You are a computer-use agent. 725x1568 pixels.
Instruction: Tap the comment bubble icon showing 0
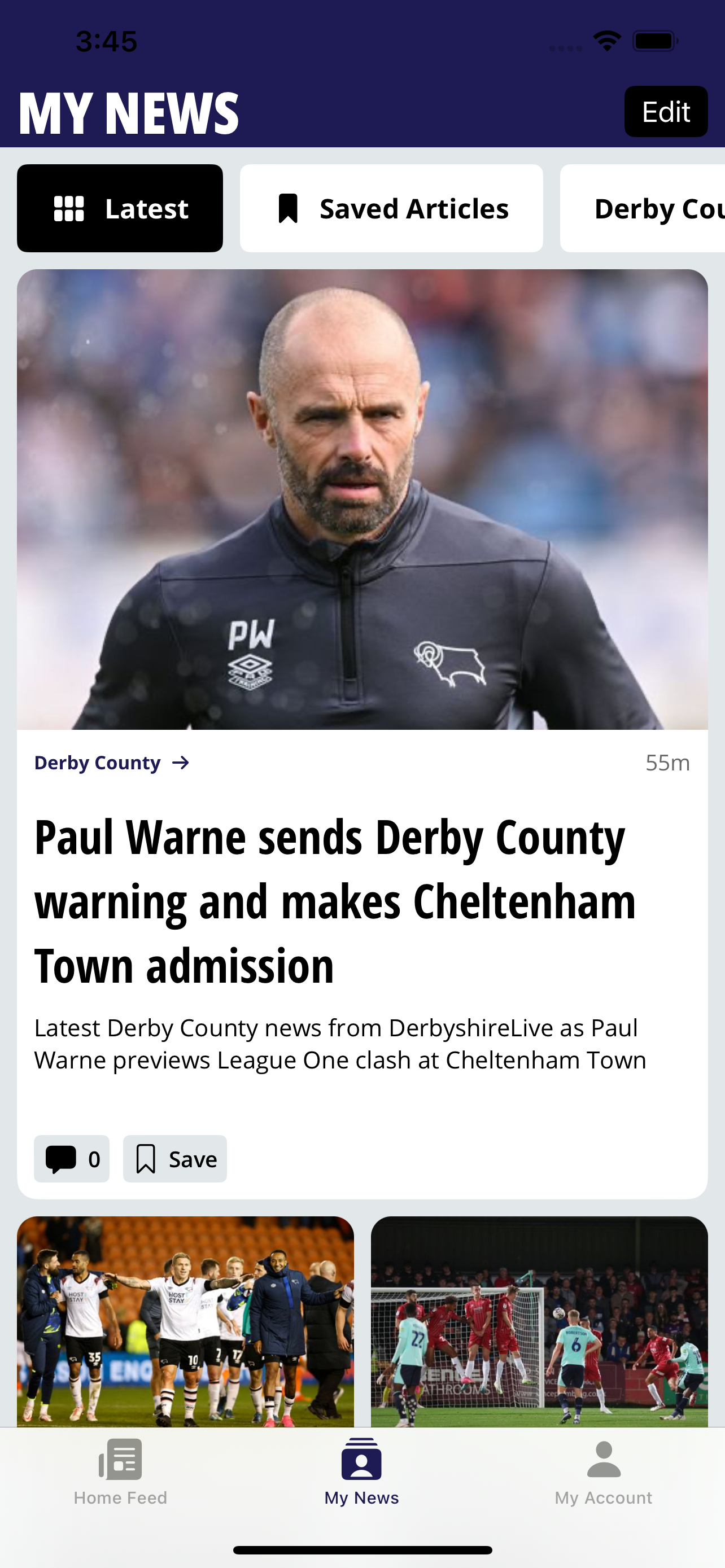tap(61, 1159)
